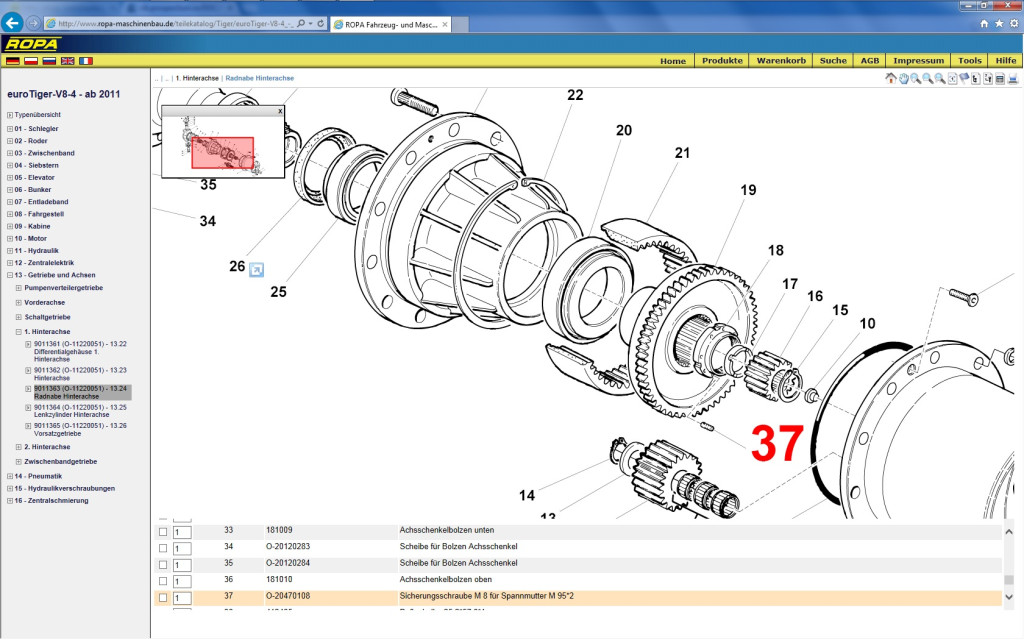Expand the 2. Hinterachse tree node
1024x640 pixels.
18,447
